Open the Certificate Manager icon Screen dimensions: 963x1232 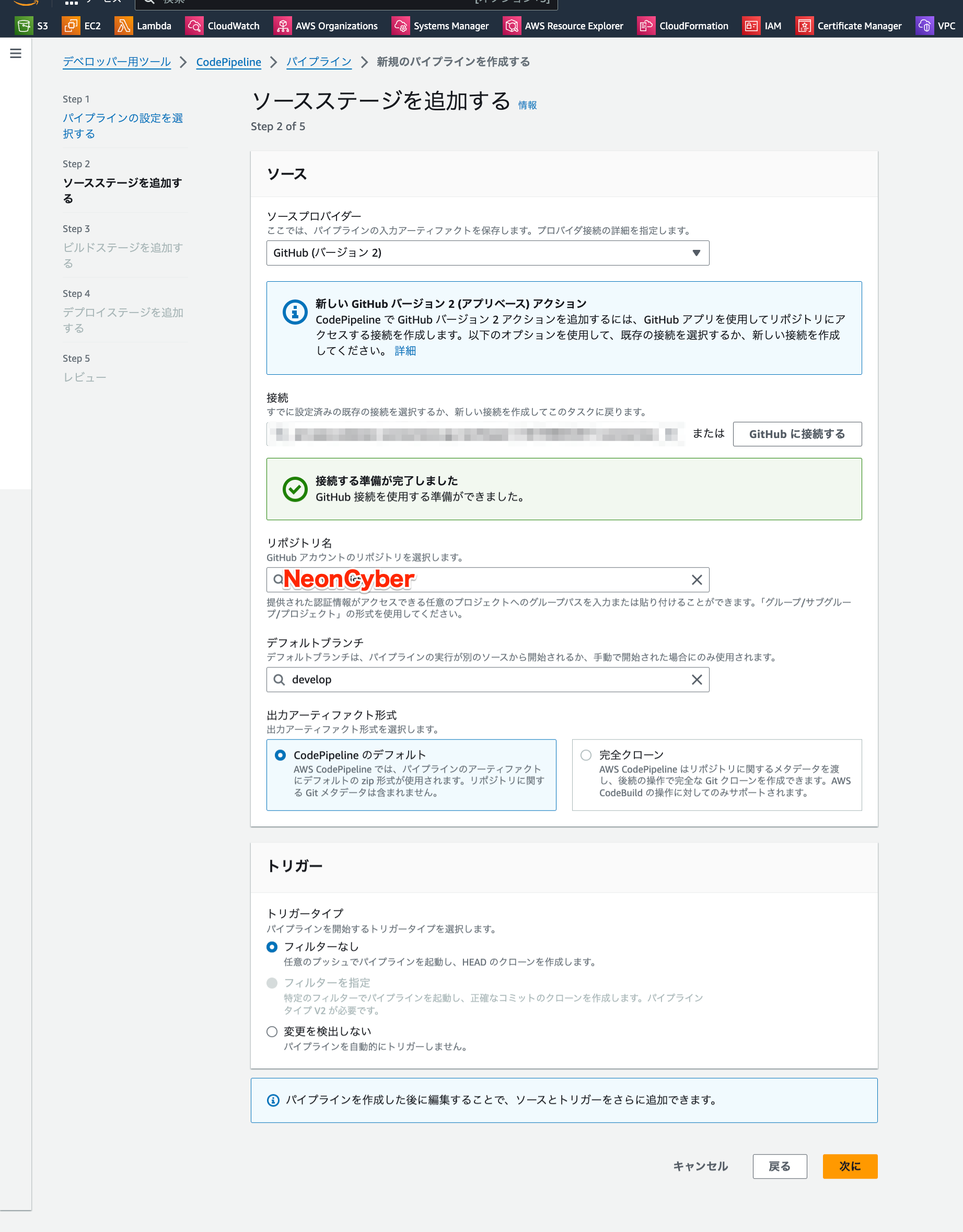click(804, 26)
